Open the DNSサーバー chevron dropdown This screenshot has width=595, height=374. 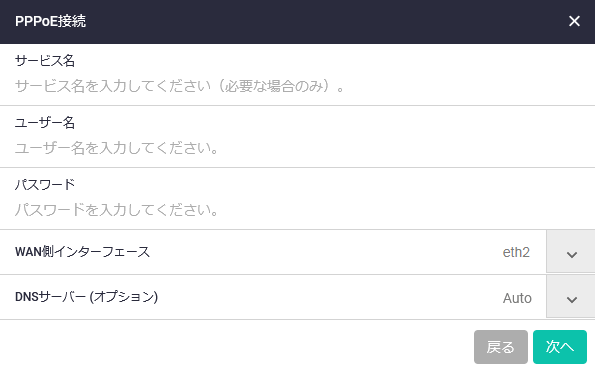pyautogui.click(x=571, y=297)
